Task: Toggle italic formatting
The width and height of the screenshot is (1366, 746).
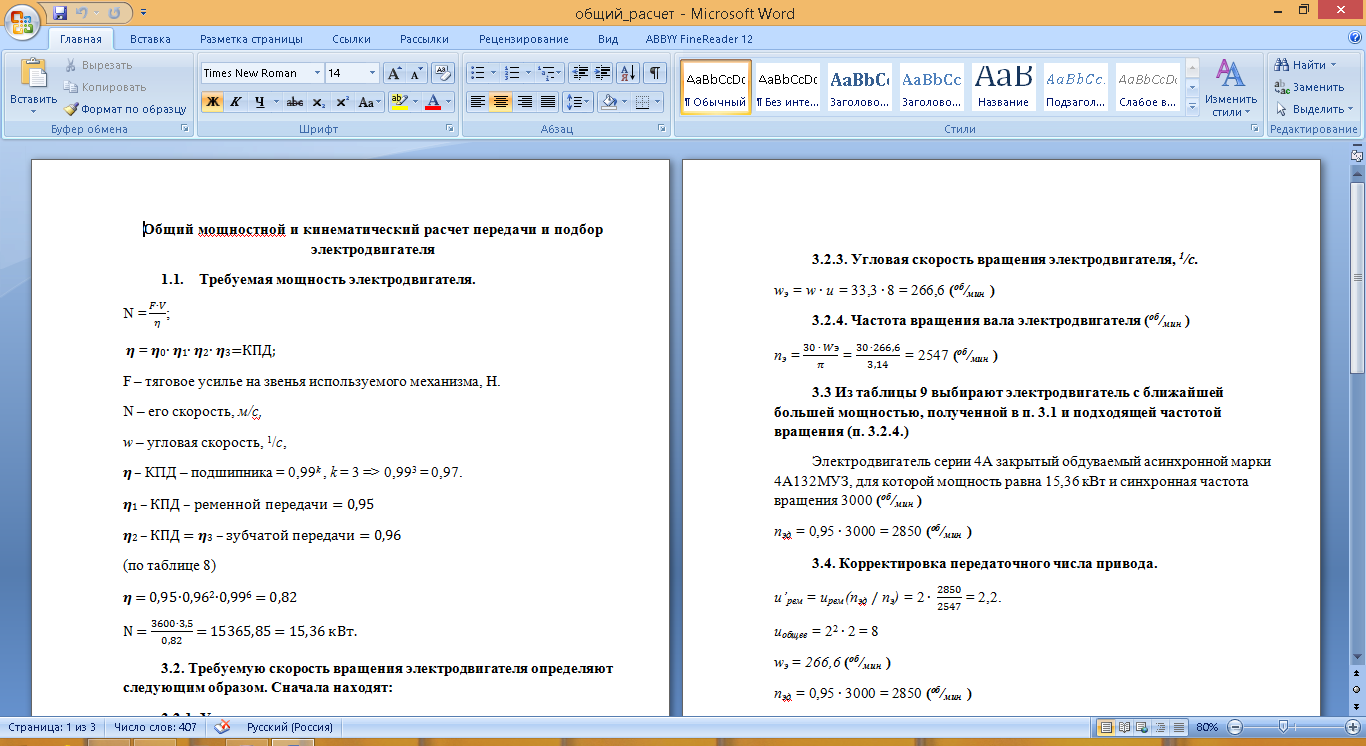Action: click(x=235, y=102)
